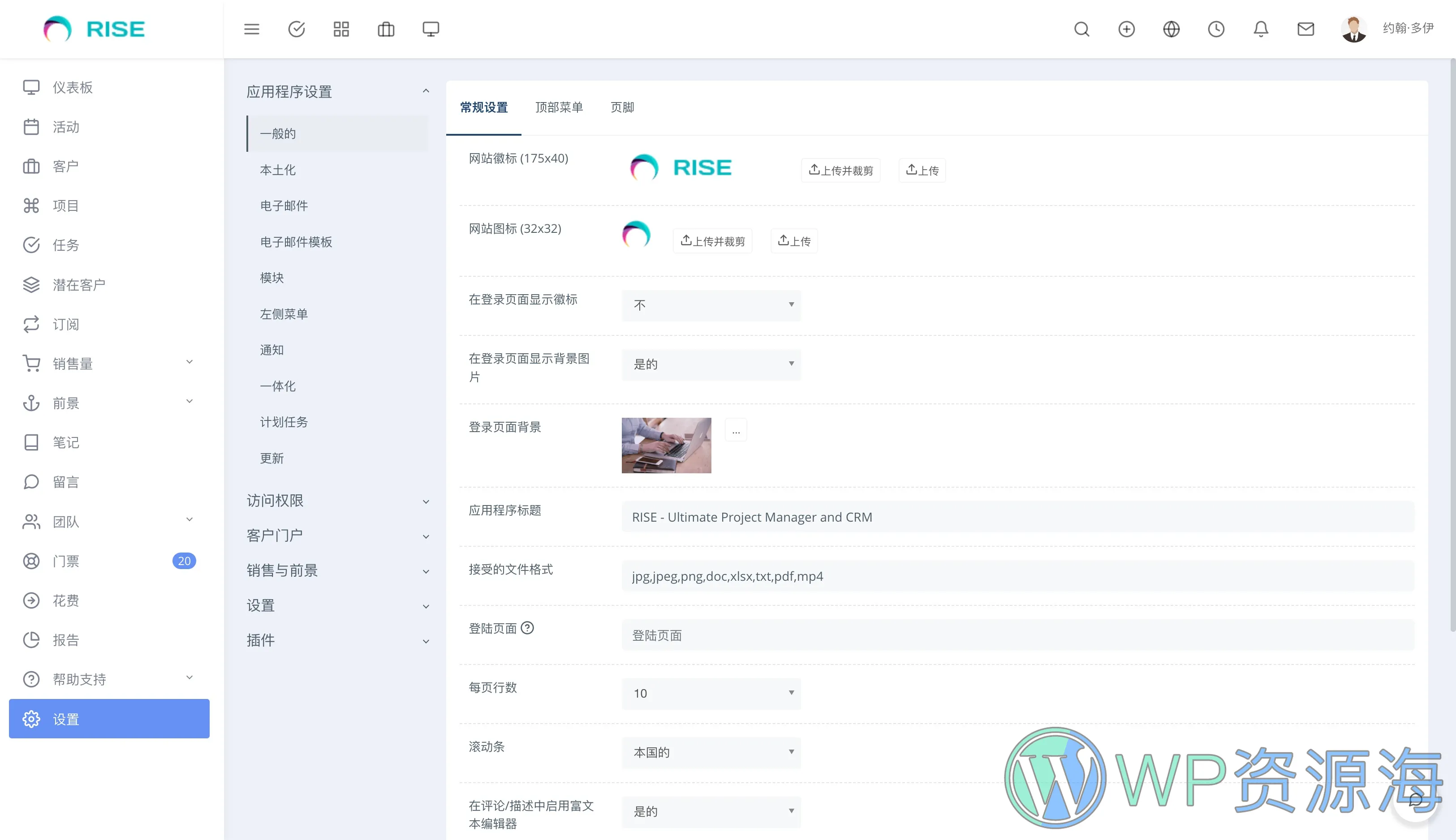The width and height of the screenshot is (1456, 840).
Task: Switch to the 顶部菜单 tab
Action: pyautogui.click(x=559, y=107)
